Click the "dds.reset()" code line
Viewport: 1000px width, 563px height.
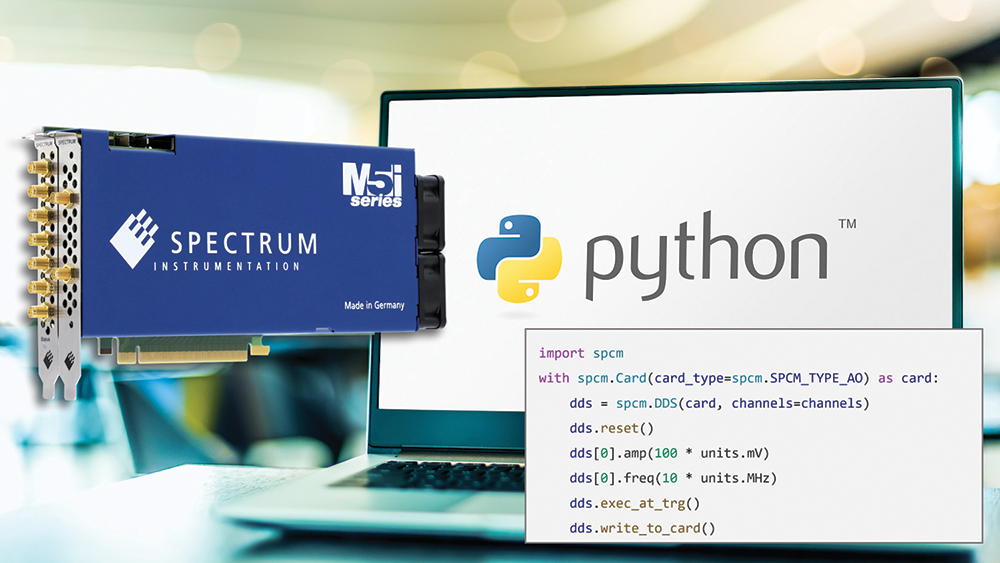612,428
